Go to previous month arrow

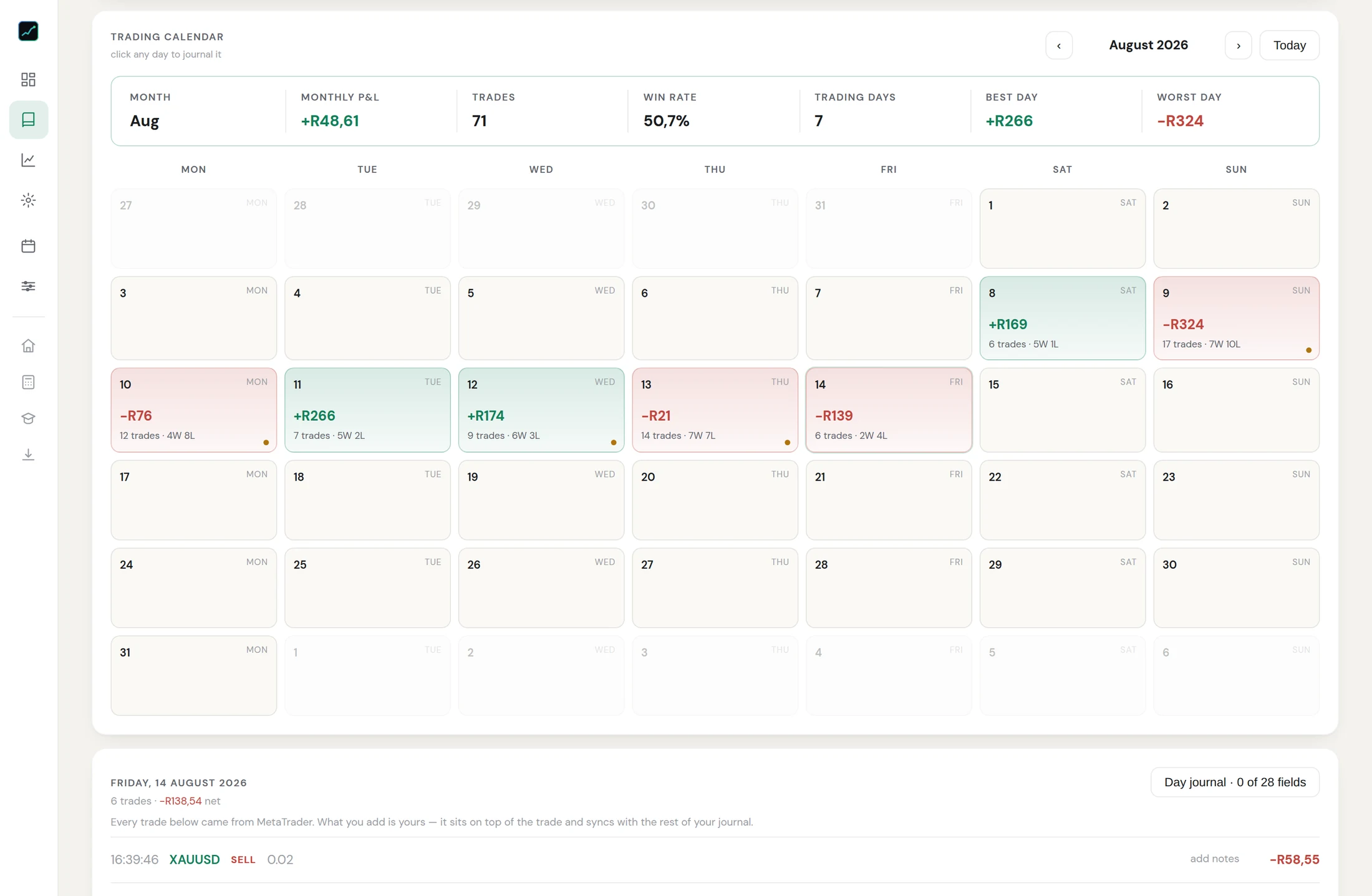click(1059, 46)
